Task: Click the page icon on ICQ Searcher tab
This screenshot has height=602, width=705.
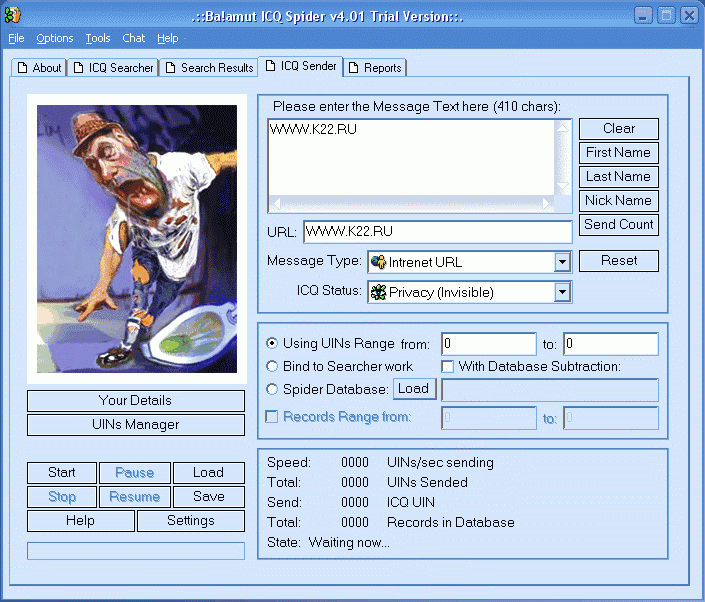Action: click(78, 68)
